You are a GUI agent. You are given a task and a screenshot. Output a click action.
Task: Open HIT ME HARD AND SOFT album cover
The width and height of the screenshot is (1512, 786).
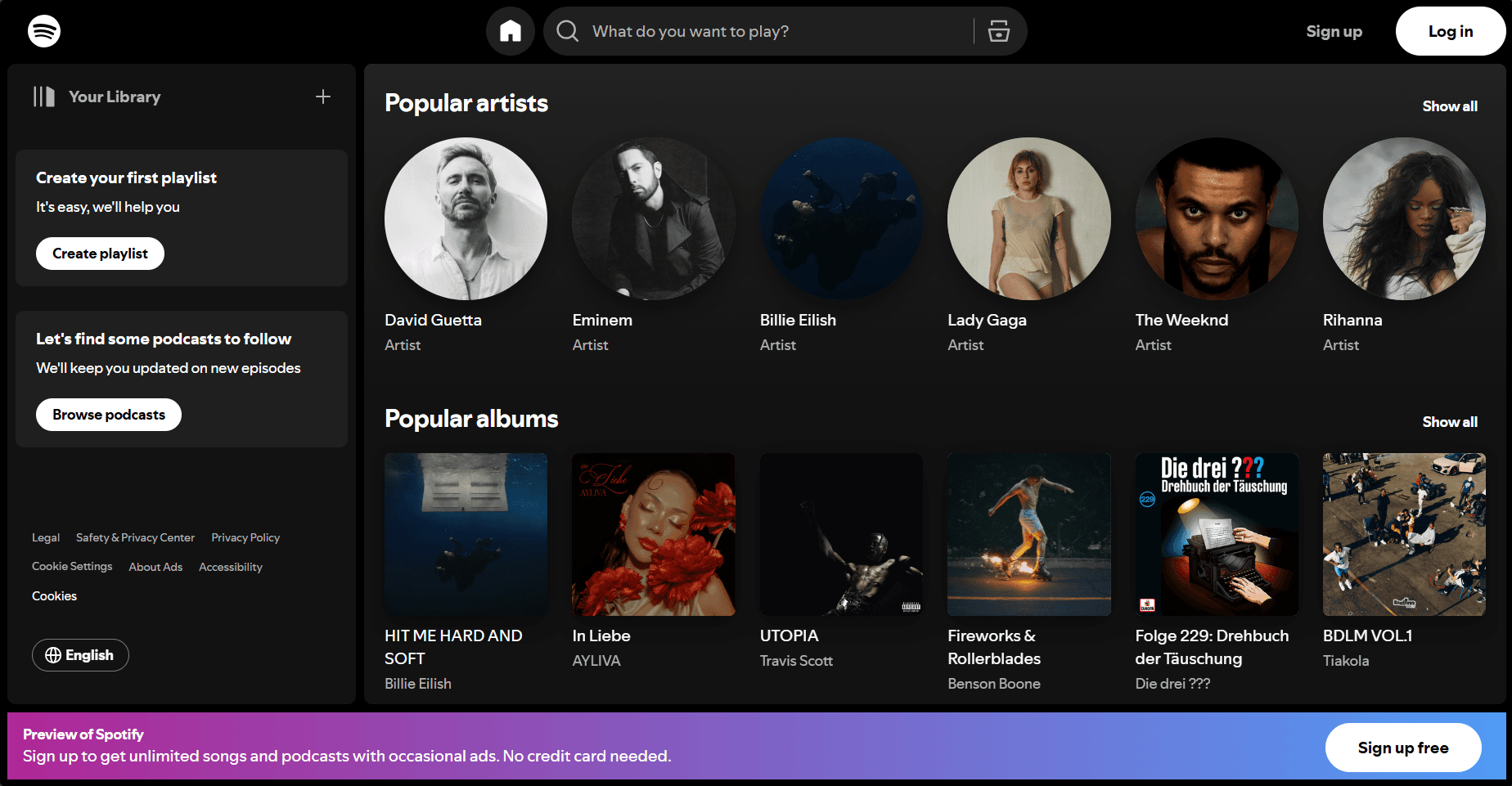[466, 534]
